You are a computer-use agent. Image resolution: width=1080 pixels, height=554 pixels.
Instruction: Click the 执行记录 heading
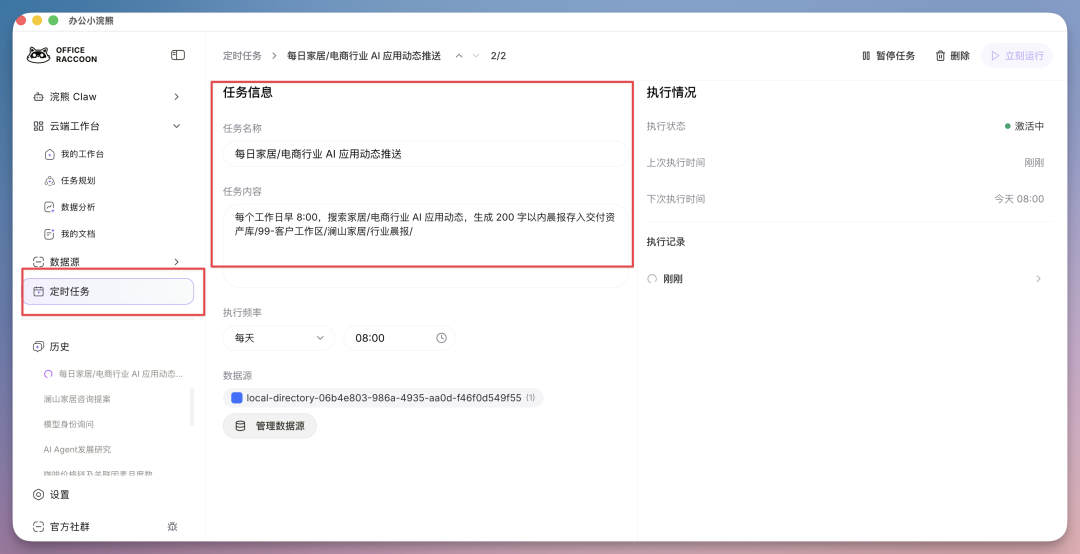(x=666, y=242)
